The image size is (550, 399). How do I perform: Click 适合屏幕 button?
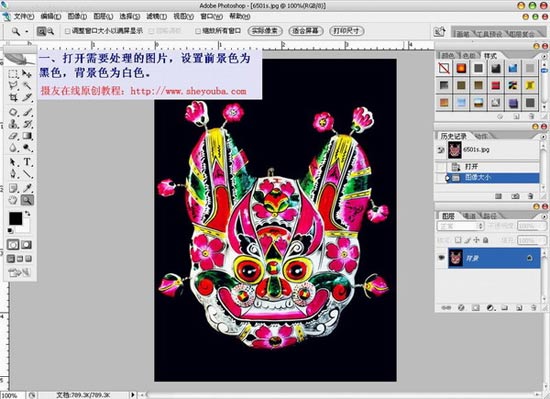point(305,31)
